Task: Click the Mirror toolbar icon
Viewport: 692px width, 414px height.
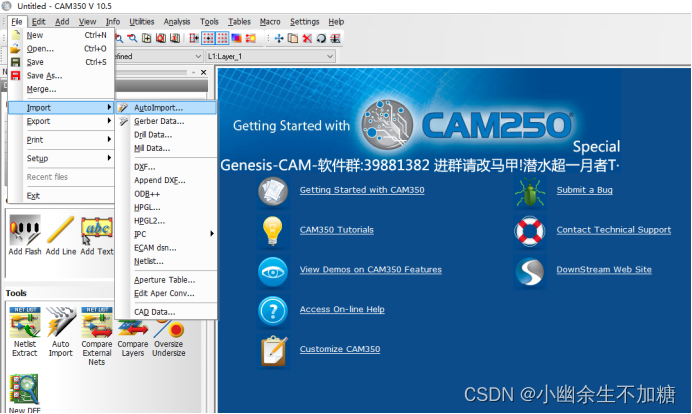Action: [335, 38]
